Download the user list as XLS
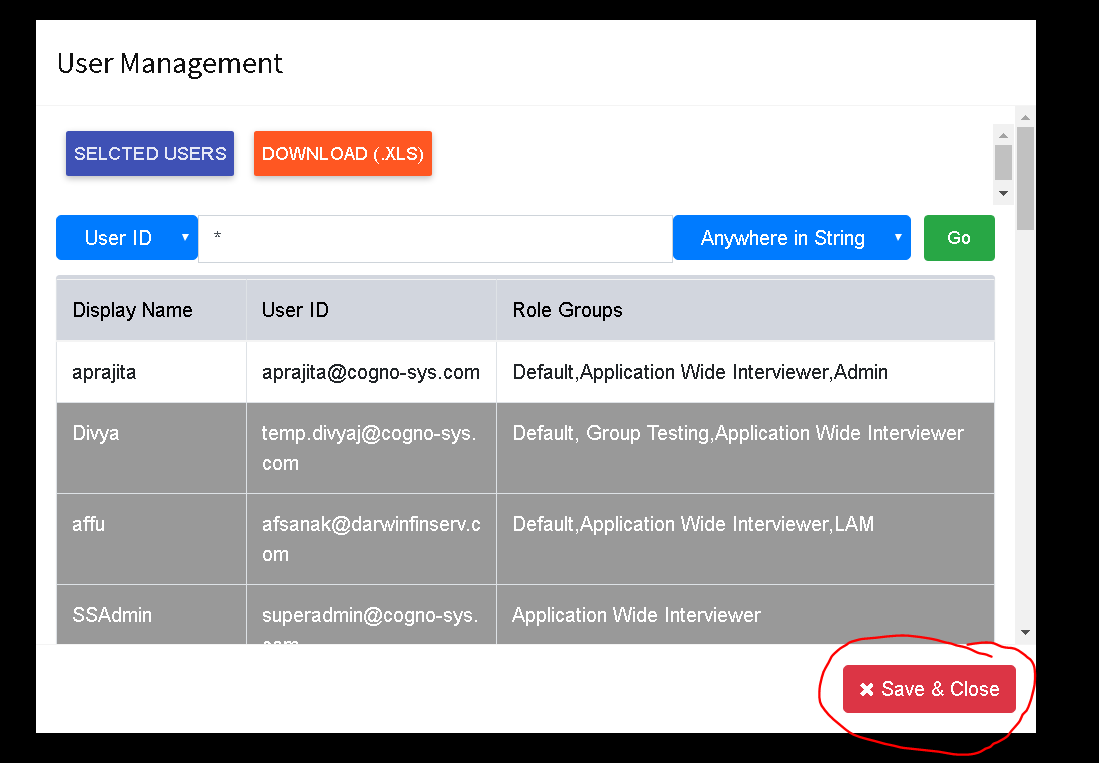Image resolution: width=1099 pixels, height=763 pixels. coord(343,153)
